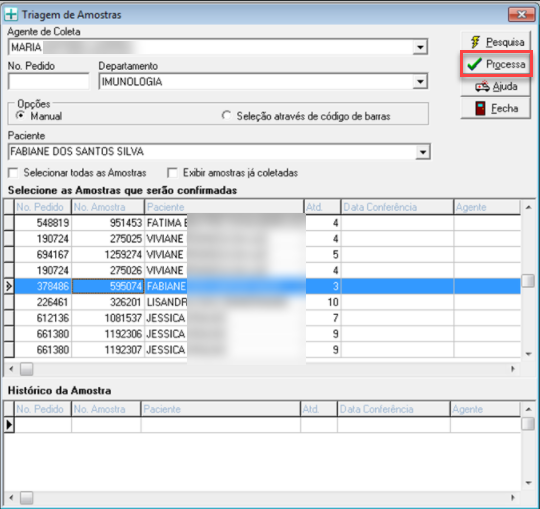Click the Histórico grid horizontal scrollbar right arrow
540x509 pixels.
tap(513, 498)
